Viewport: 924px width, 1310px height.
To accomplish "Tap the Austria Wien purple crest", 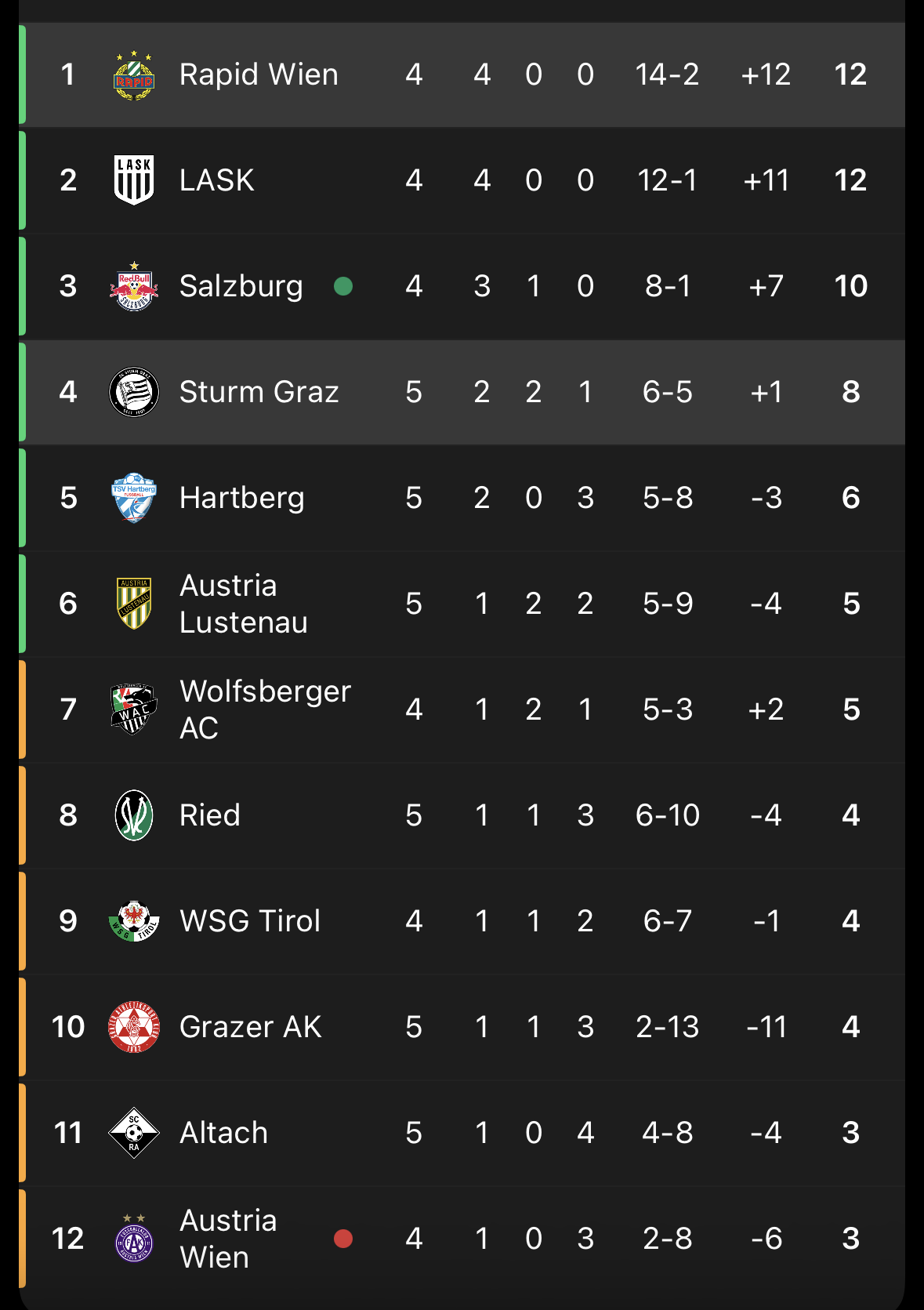I will click(x=134, y=1239).
